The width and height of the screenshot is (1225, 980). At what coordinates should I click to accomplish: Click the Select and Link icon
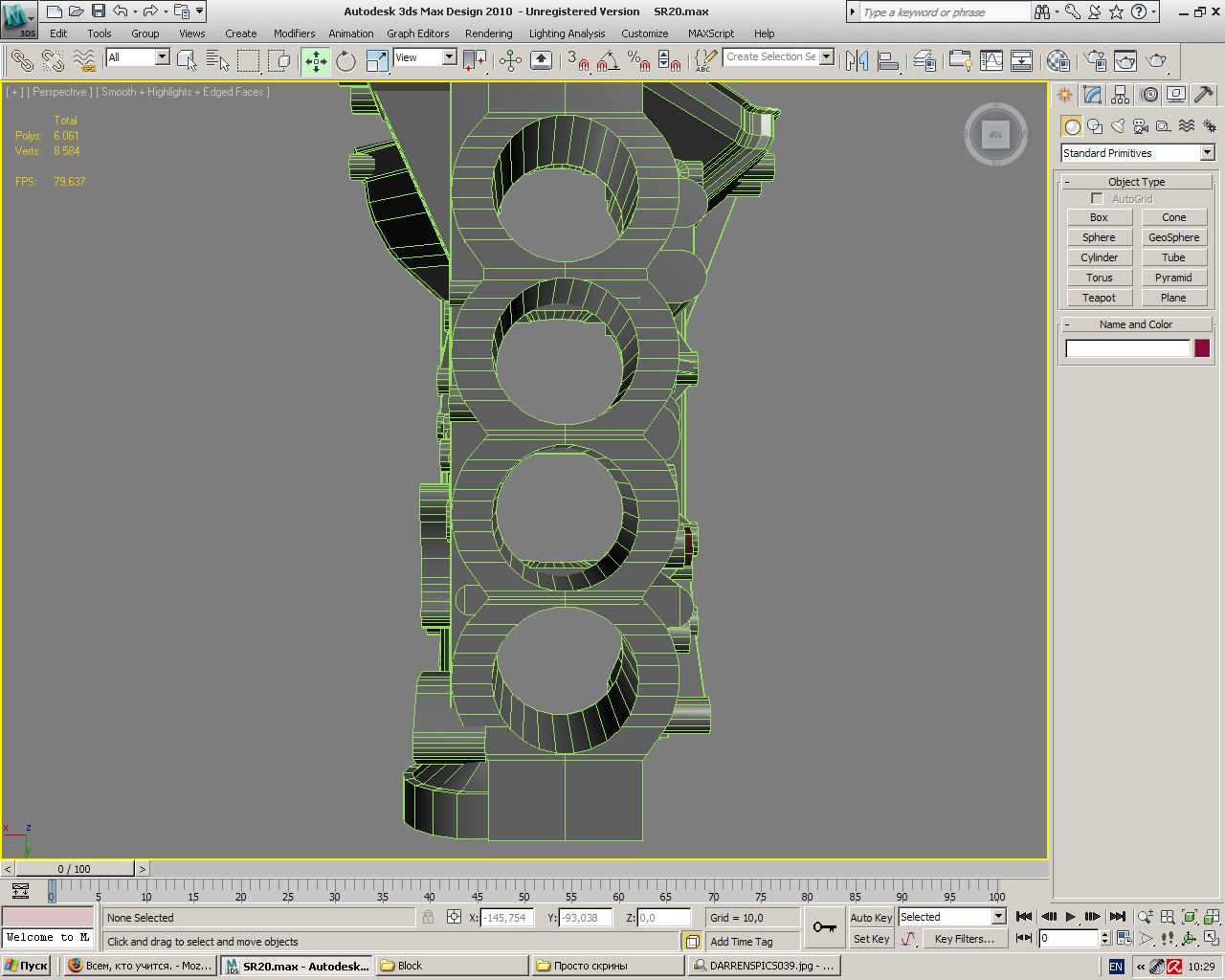point(21,61)
